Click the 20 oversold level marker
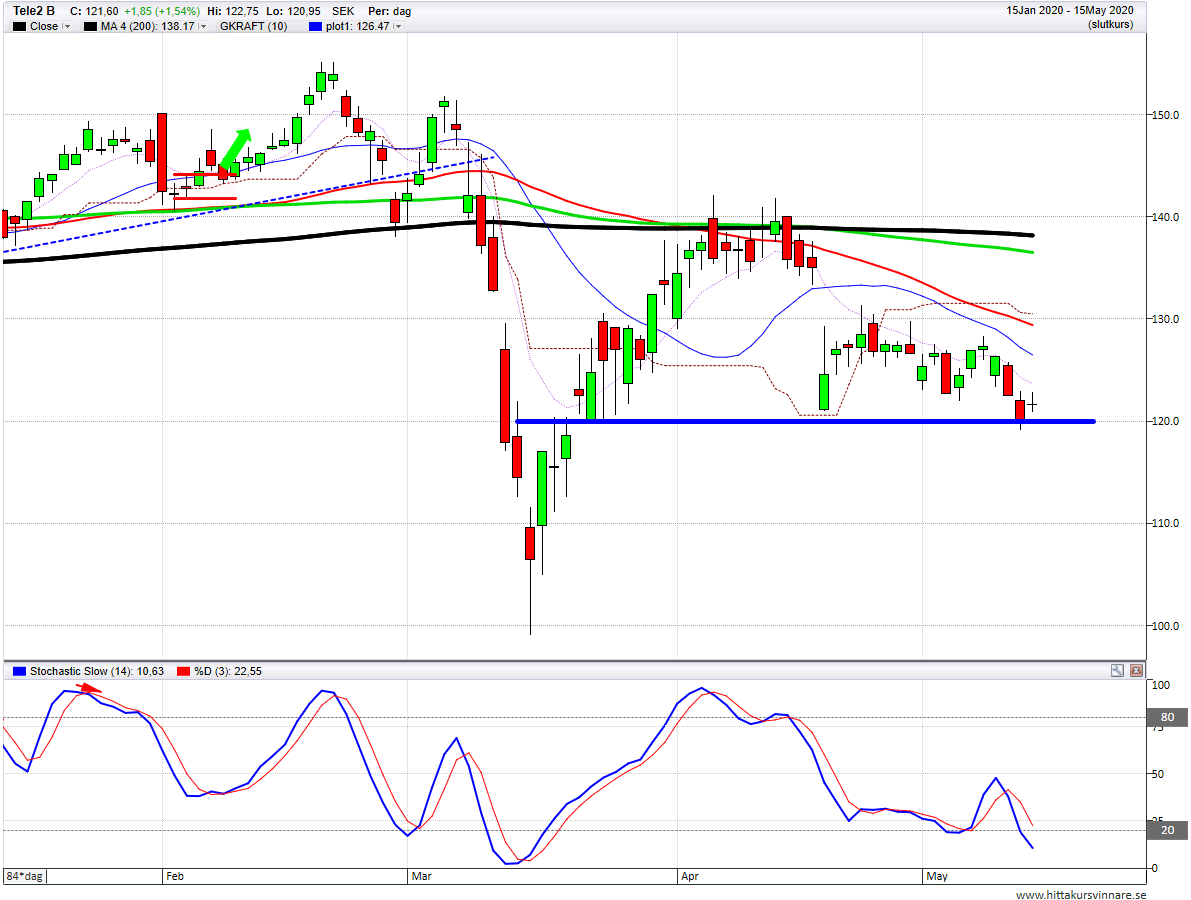This screenshot has height=900, width=1191. point(1167,830)
